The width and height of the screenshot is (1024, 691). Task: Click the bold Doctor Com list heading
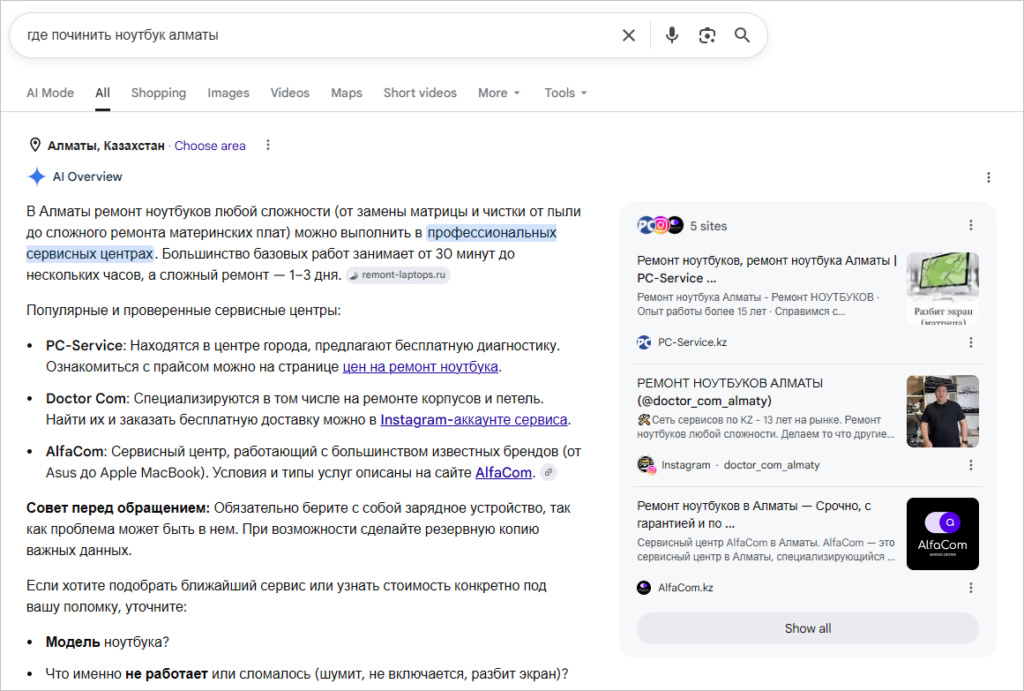pyautogui.click(x=86, y=398)
